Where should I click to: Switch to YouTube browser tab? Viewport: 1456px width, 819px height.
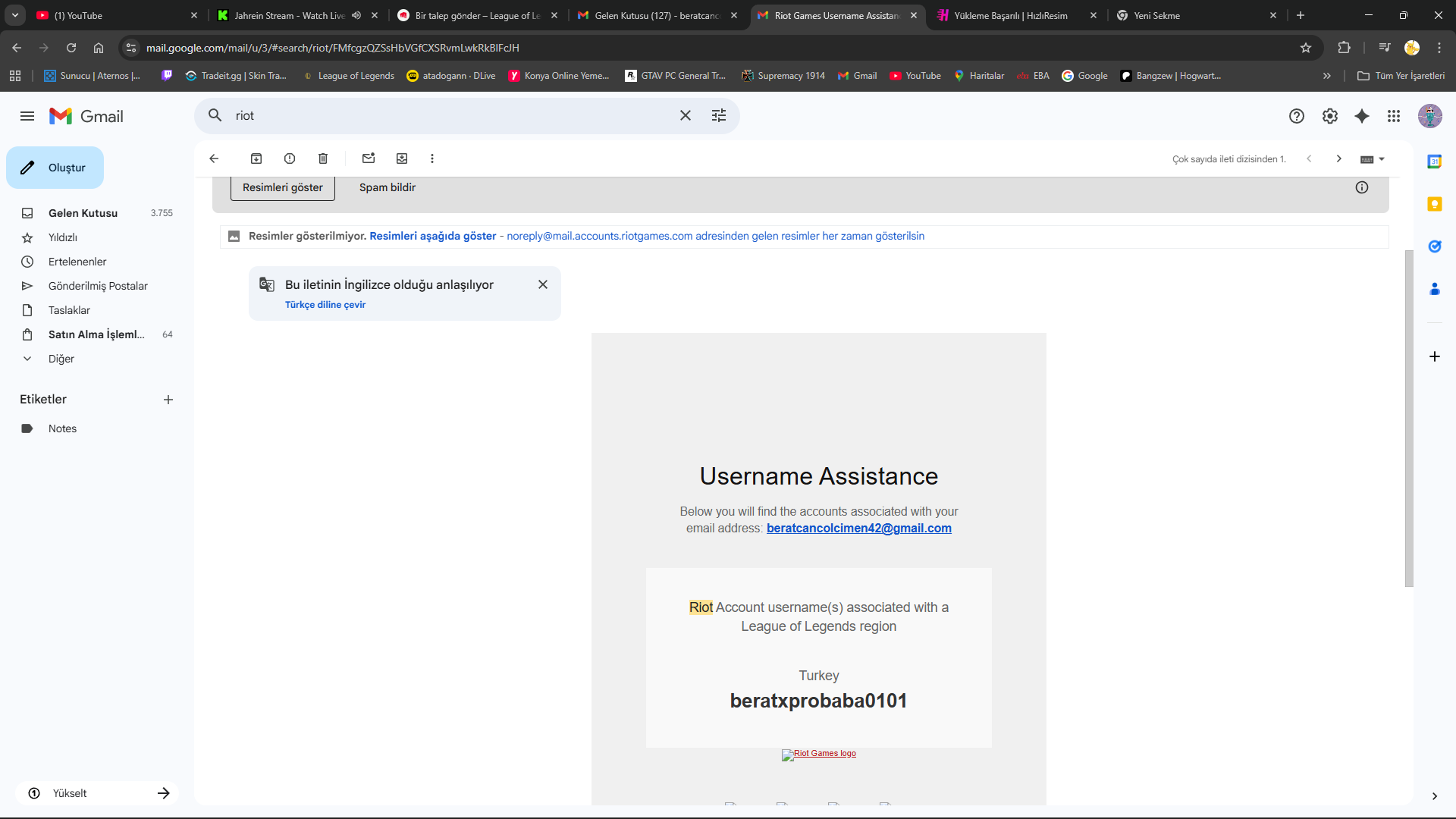pyautogui.click(x=116, y=15)
